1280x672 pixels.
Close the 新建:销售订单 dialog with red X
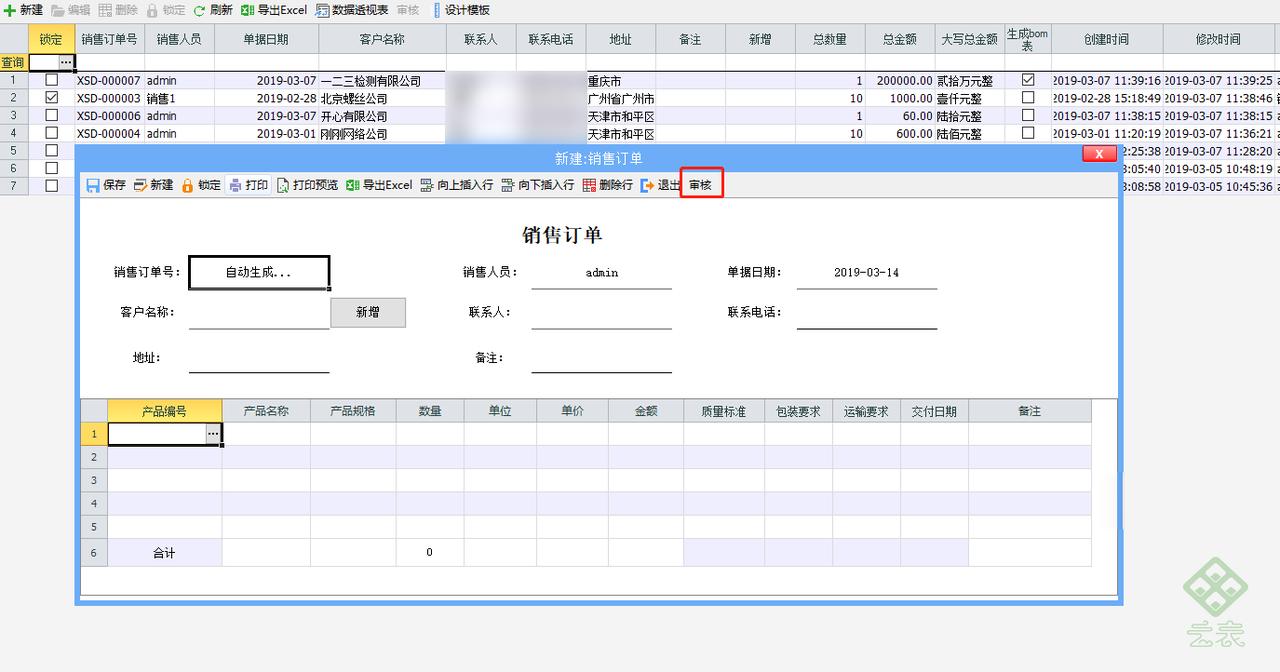coord(1099,153)
